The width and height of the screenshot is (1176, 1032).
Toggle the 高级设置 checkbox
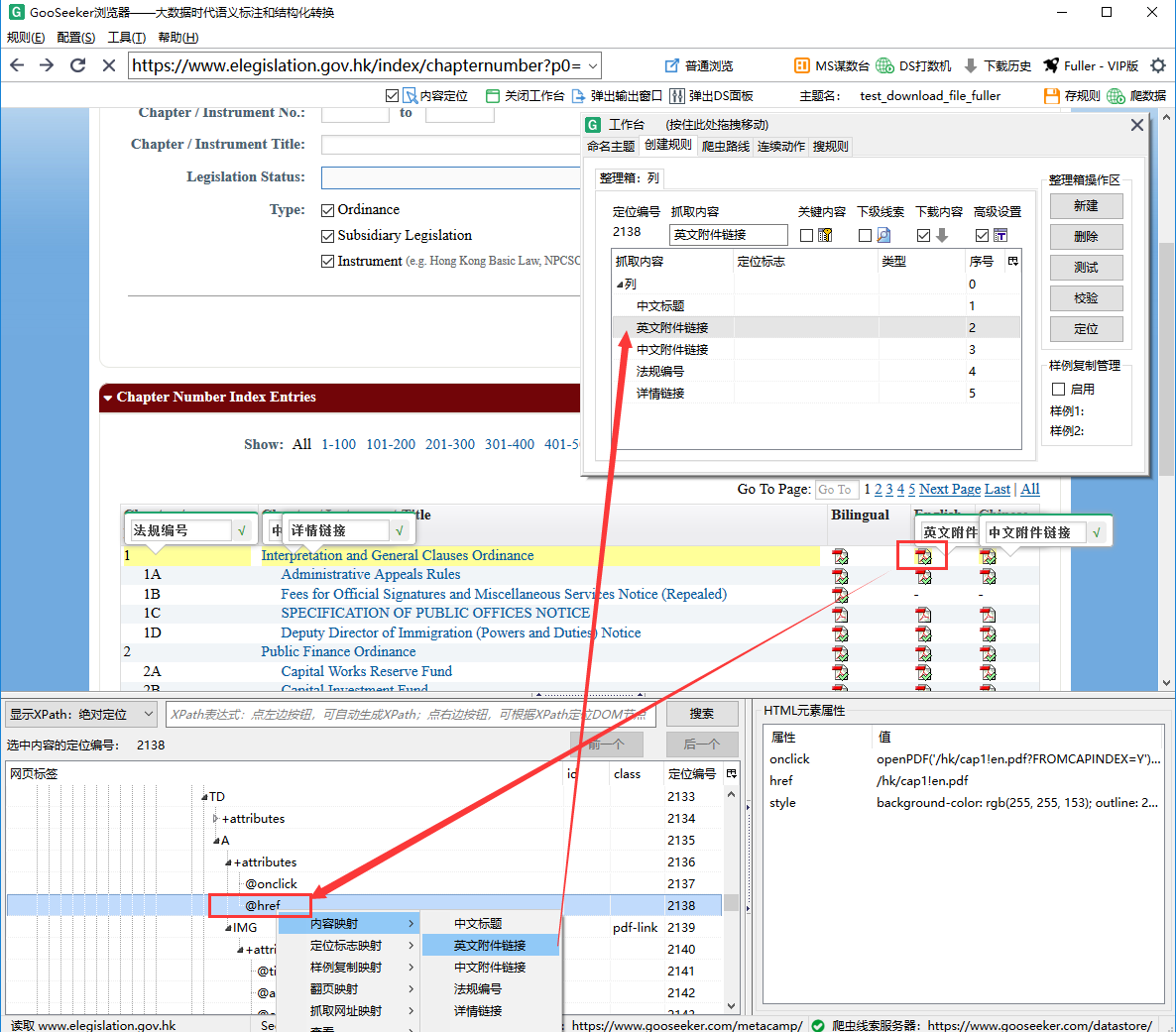982,236
